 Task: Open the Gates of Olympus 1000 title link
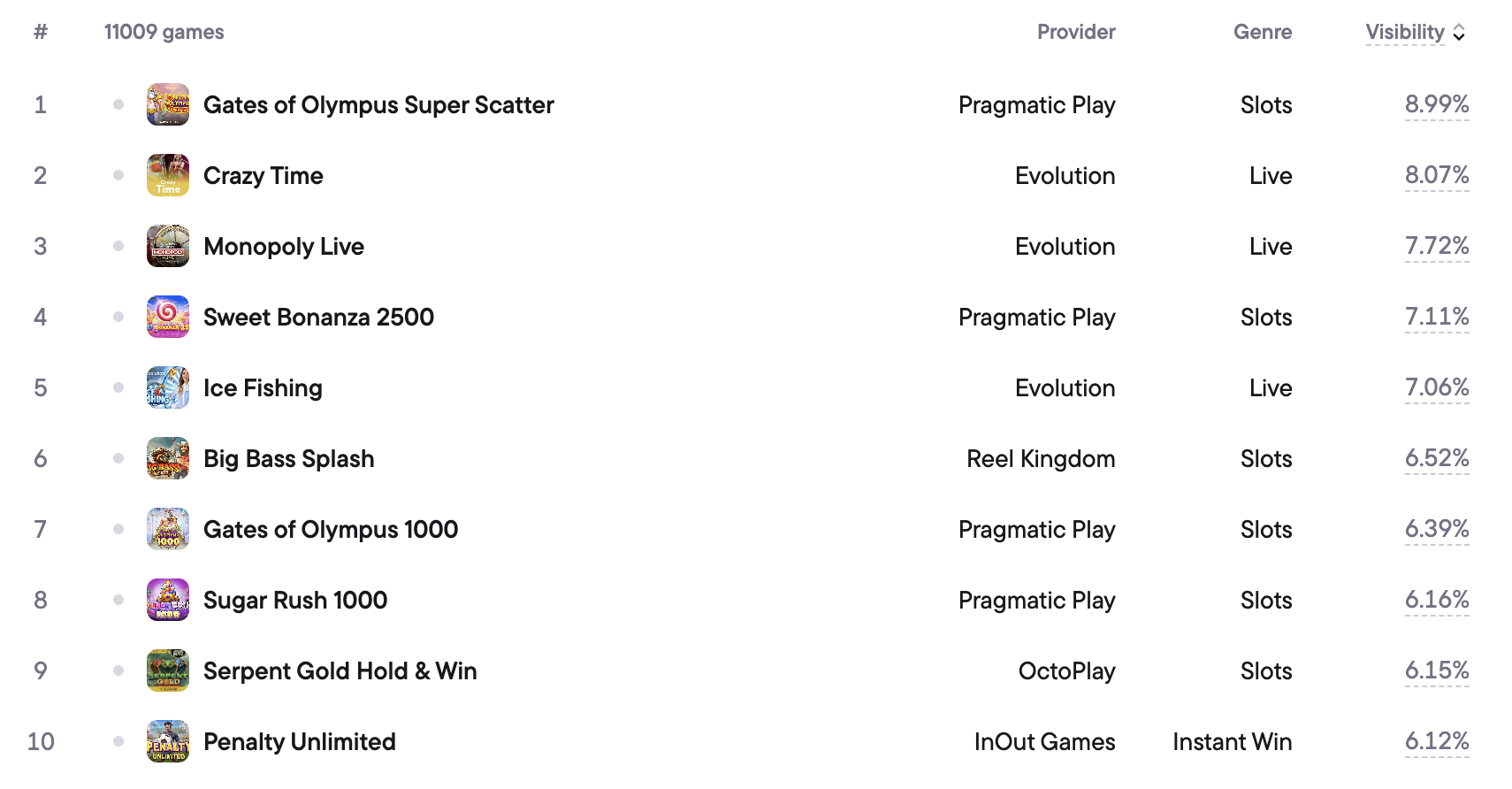pos(331,529)
